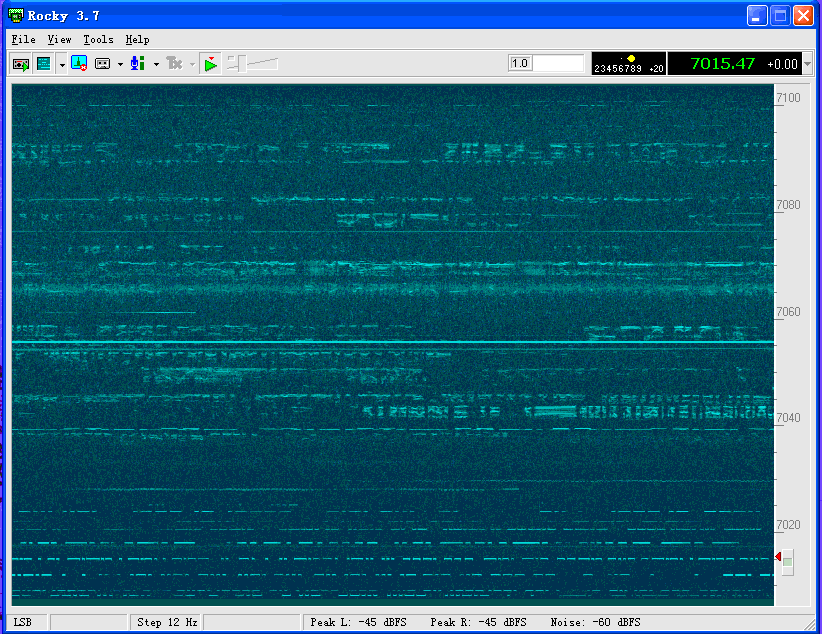Click the 7060 frequency scale label
Screen dimensions: 822x634
[788, 311]
